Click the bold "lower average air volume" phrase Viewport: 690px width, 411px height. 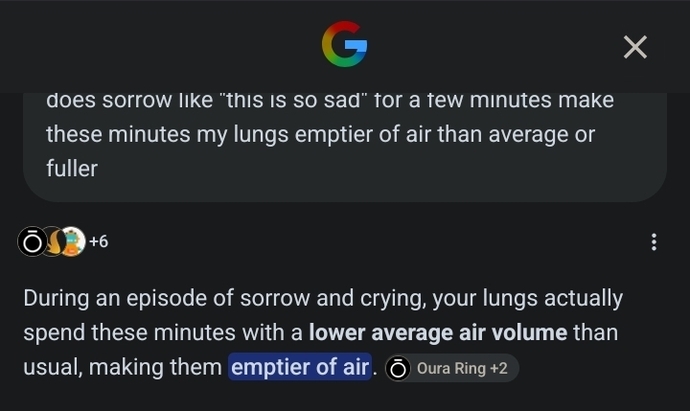pos(438,333)
